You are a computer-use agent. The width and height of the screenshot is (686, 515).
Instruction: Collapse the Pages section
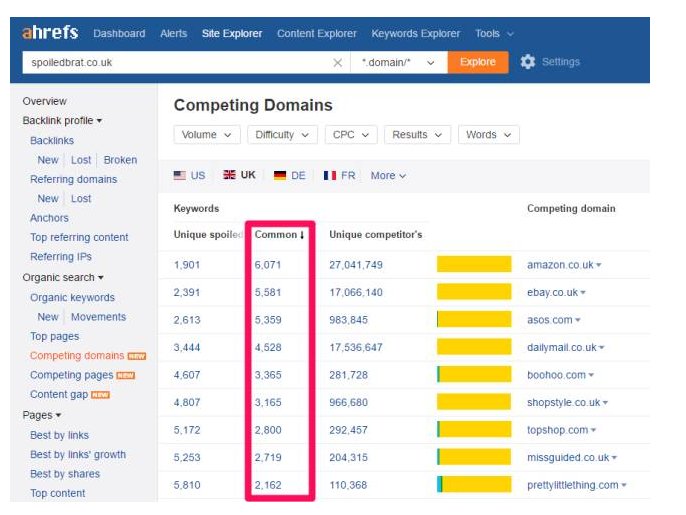[x=42, y=415]
